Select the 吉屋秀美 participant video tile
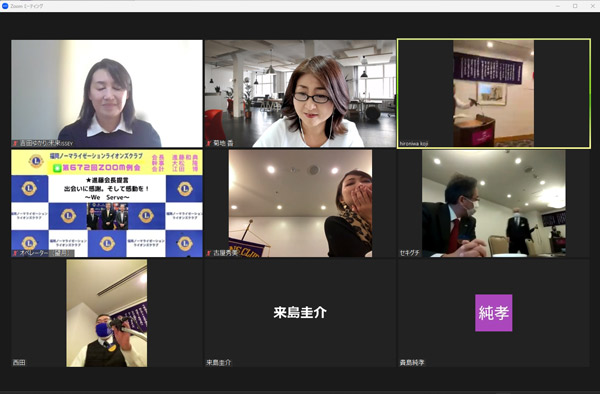The width and height of the screenshot is (600, 394). click(x=300, y=203)
